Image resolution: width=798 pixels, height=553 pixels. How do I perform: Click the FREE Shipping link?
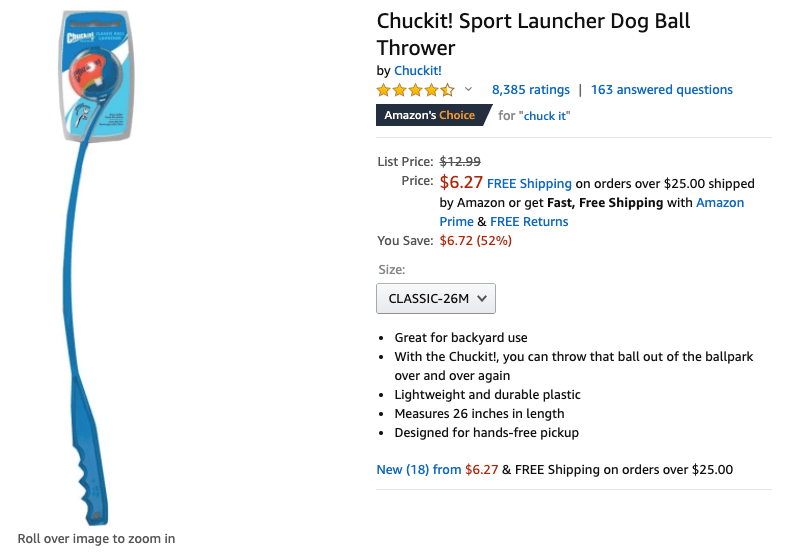click(529, 184)
